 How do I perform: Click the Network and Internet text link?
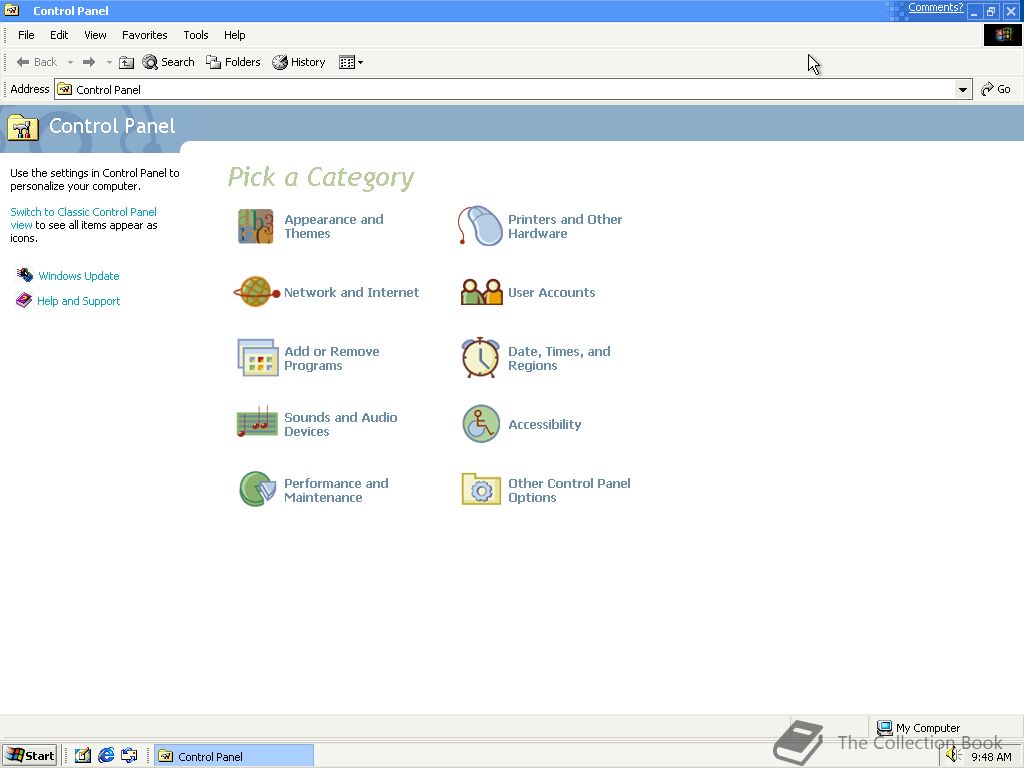tap(351, 292)
